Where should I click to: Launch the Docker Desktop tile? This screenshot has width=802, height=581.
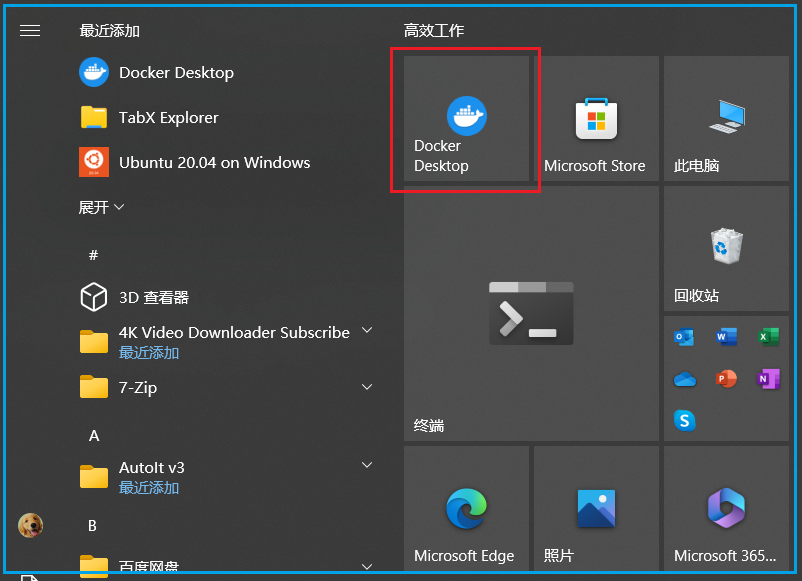pyautogui.click(x=465, y=119)
